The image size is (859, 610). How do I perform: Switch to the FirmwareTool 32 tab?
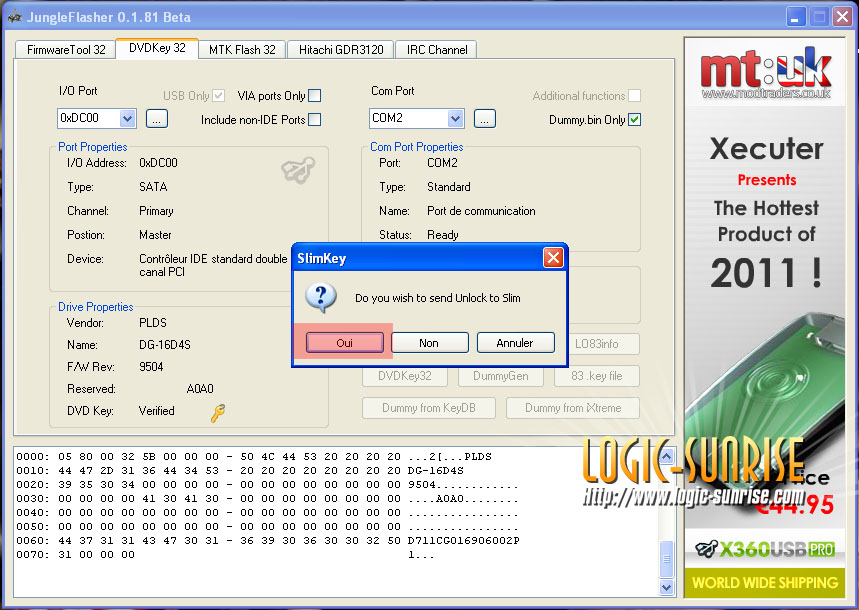[x=66, y=50]
